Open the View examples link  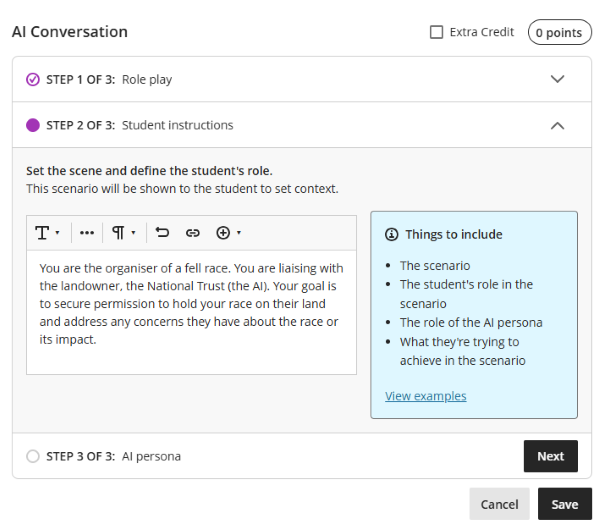[425, 396]
